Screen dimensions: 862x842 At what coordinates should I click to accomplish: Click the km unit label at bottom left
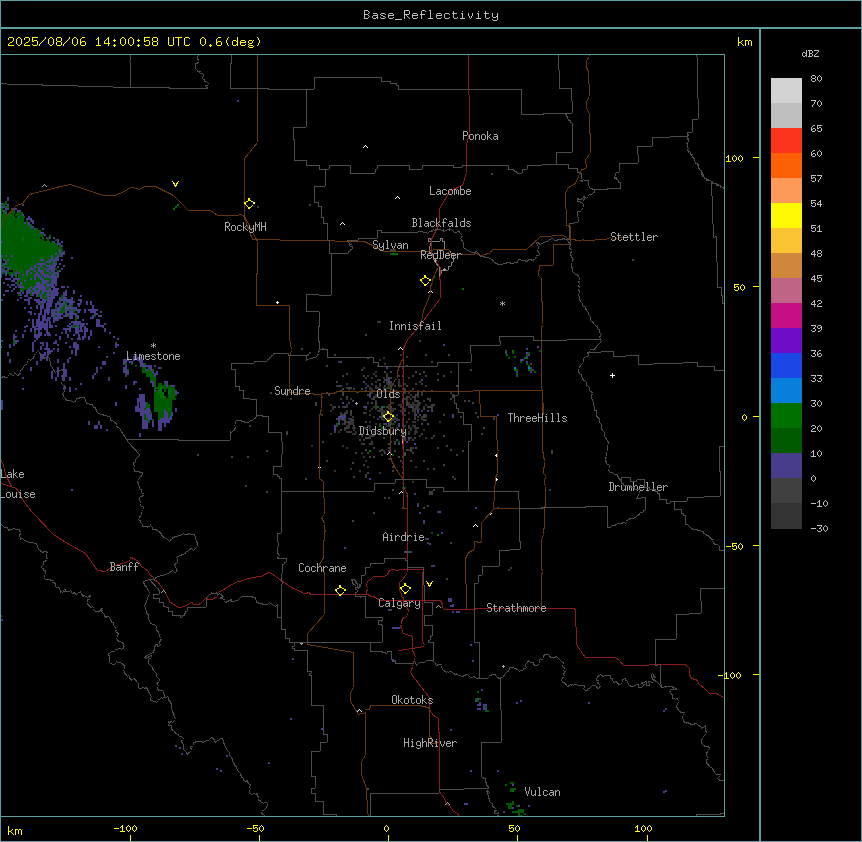pos(15,830)
